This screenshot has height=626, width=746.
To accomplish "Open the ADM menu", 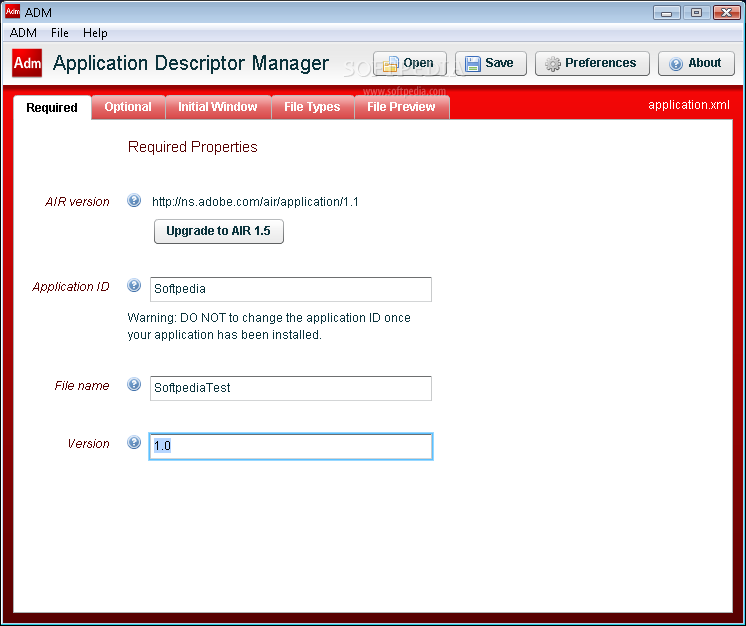I will 23,33.
